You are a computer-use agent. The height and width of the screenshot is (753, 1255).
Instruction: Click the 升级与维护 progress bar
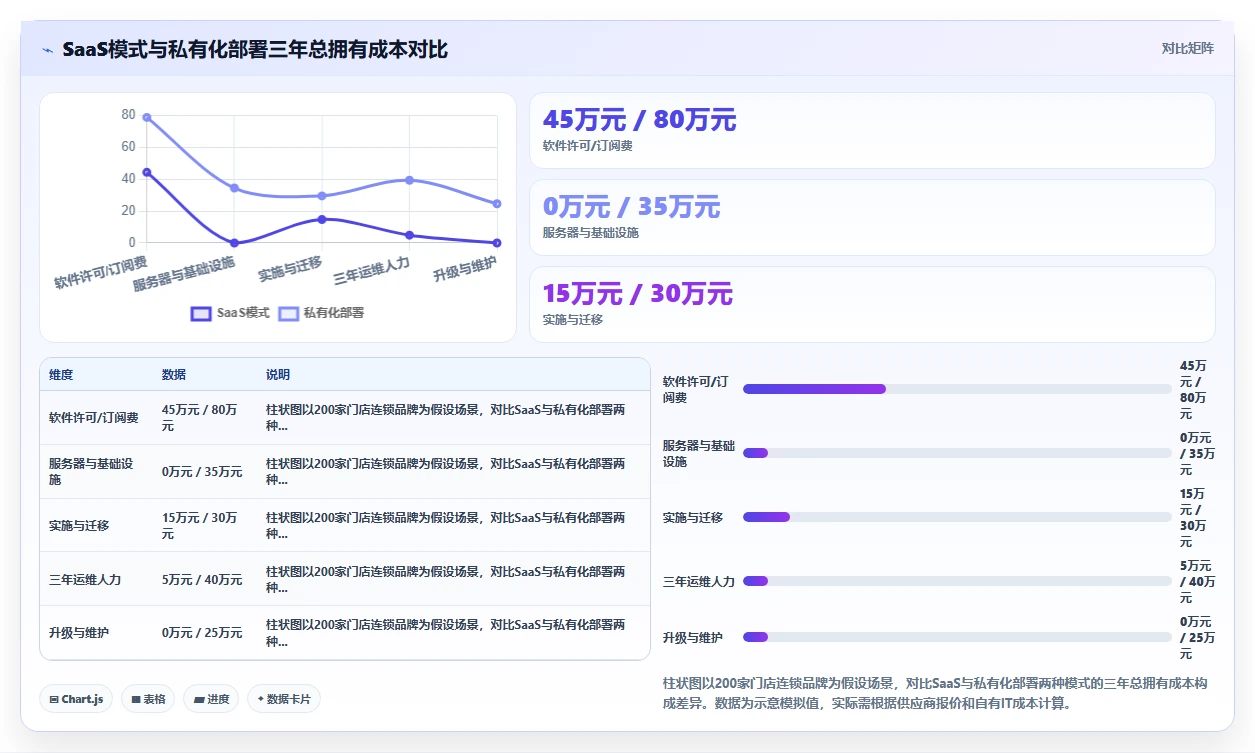(957, 637)
